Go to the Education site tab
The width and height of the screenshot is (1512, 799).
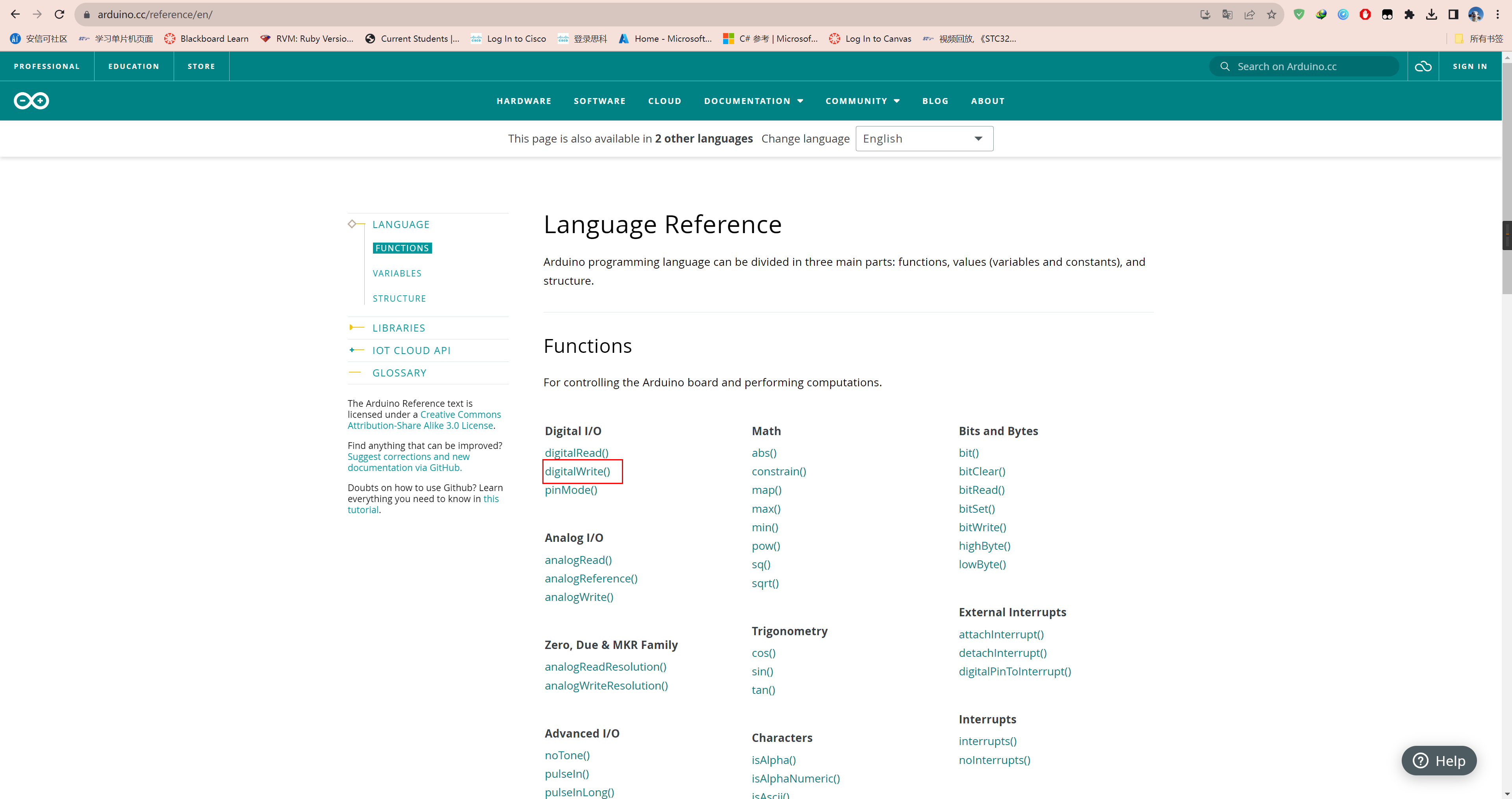click(134, 66)
